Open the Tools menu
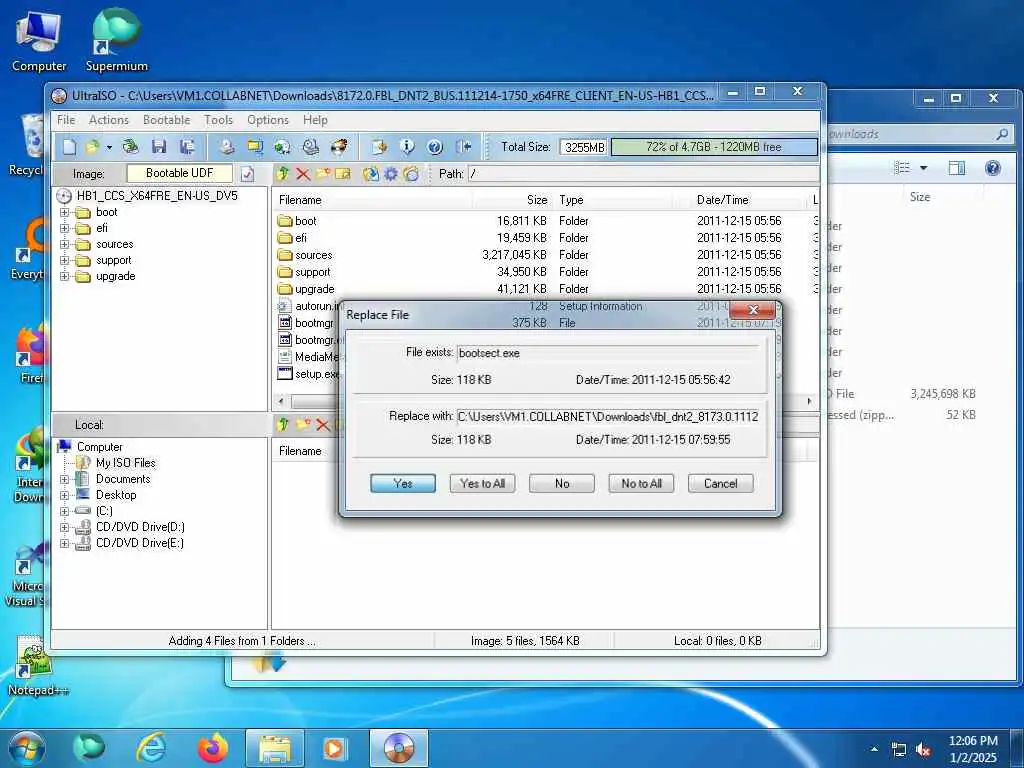Screen dimensions: 1024x768 pyautogui.click(x=218, y=120)
